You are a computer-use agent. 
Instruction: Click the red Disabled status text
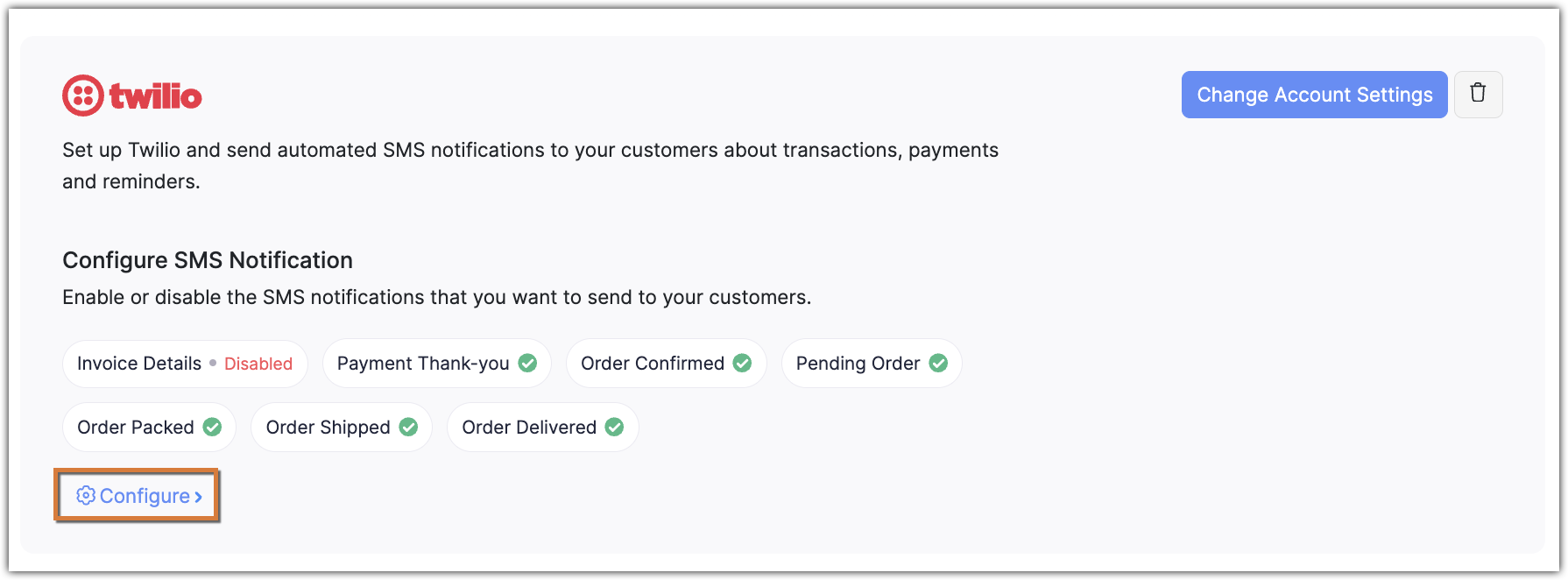coord(258,364)
